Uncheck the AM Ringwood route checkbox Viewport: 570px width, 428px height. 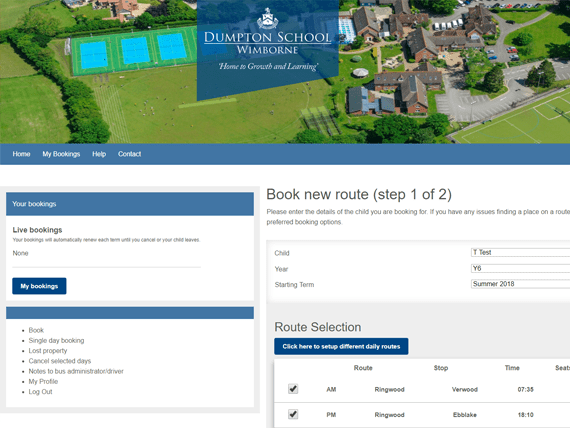(x=293, y=389)
